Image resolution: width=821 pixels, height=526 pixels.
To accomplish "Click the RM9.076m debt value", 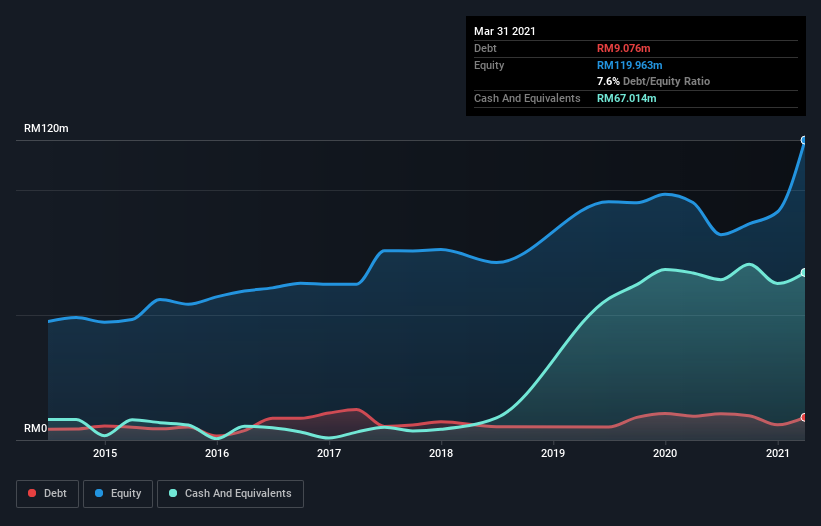I will click(x=624, y=48).
